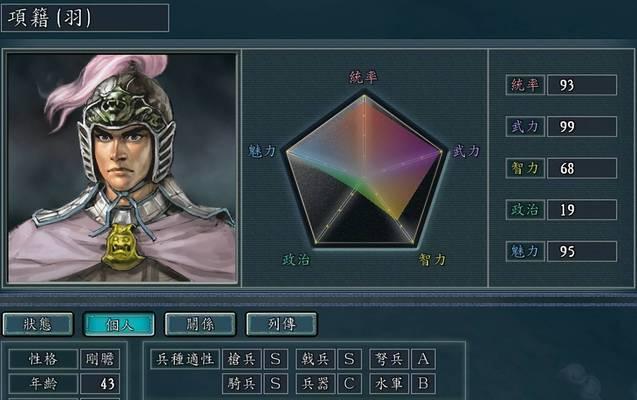Click the 政治 value 19 box
The image size is (637, 400).
pos(582,210)
